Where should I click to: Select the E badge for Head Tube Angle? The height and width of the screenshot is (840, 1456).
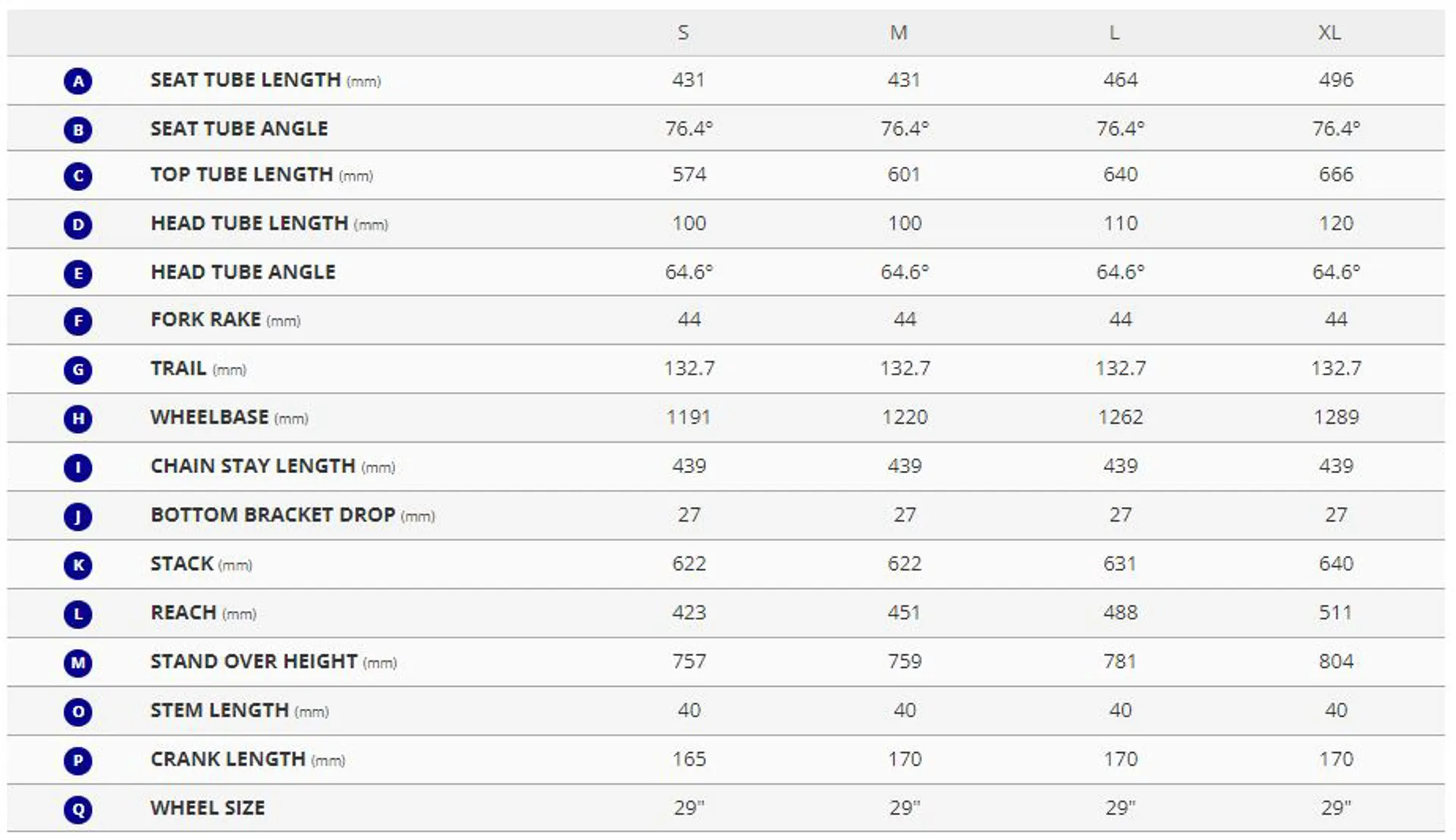78,274
